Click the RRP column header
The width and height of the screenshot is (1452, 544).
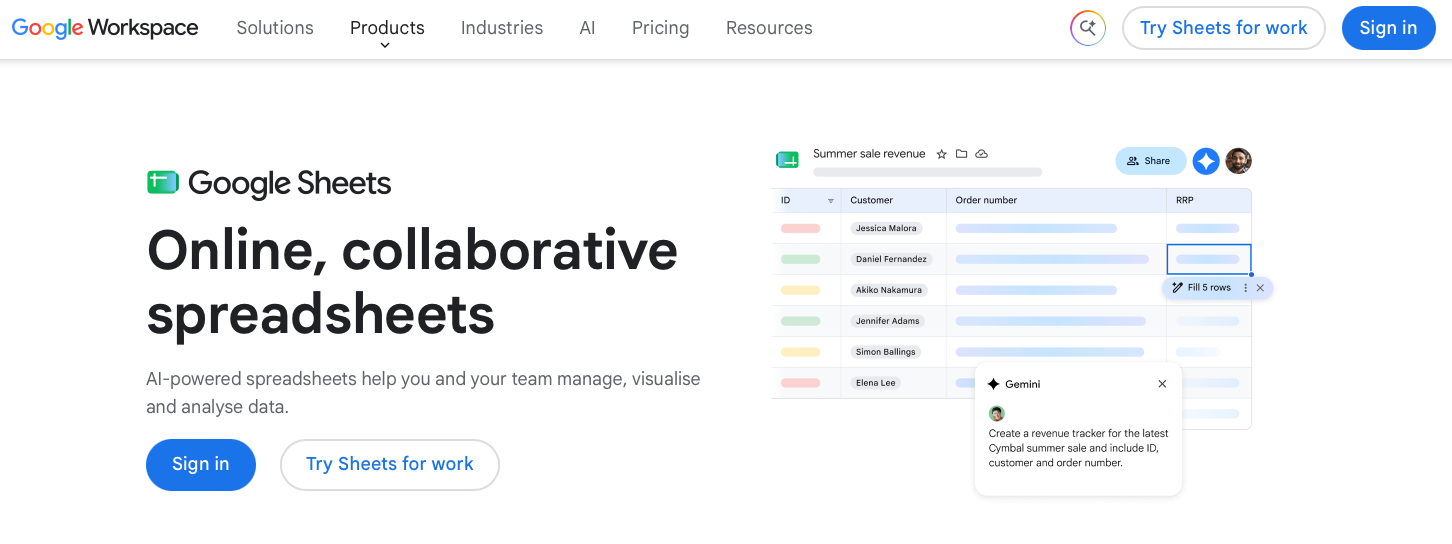(x=1185, y=201)
